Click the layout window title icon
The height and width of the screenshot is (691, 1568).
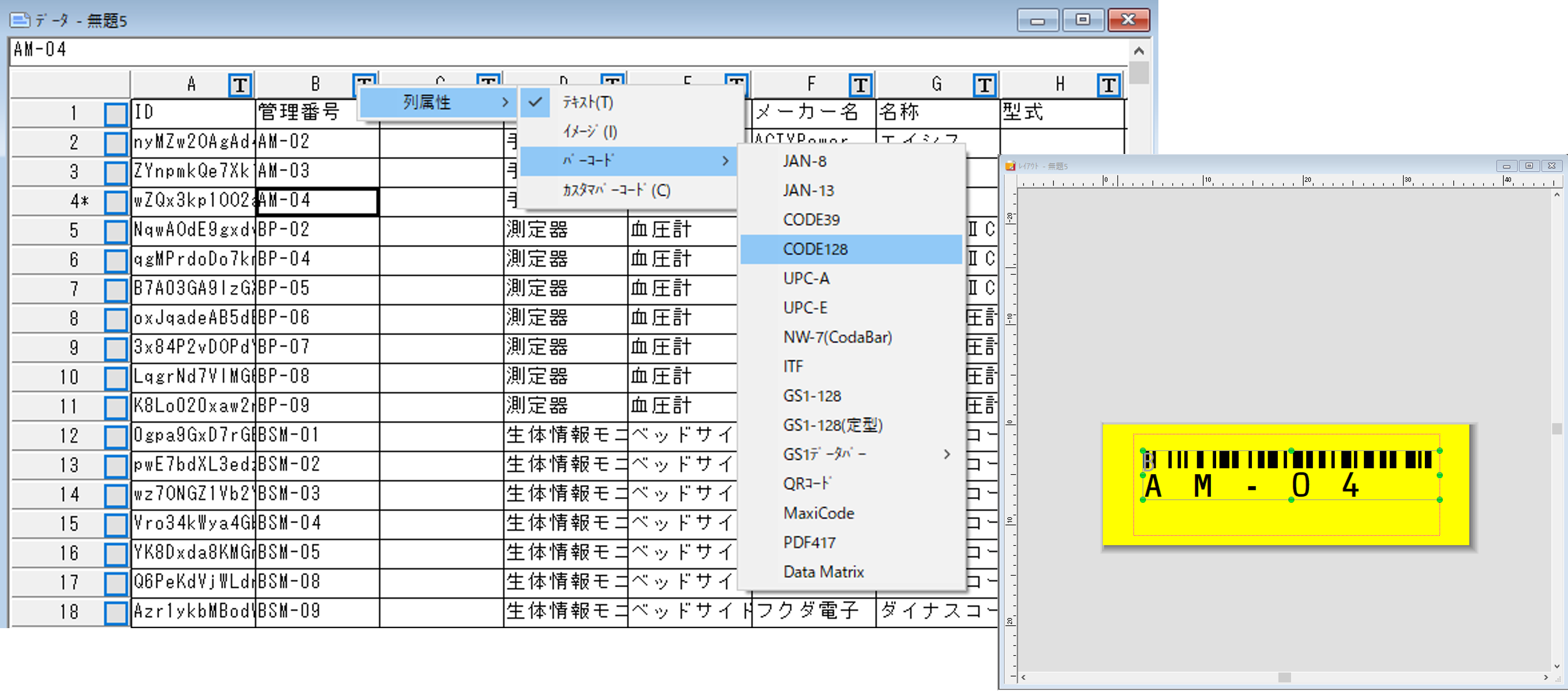(x=1011, y=166)
